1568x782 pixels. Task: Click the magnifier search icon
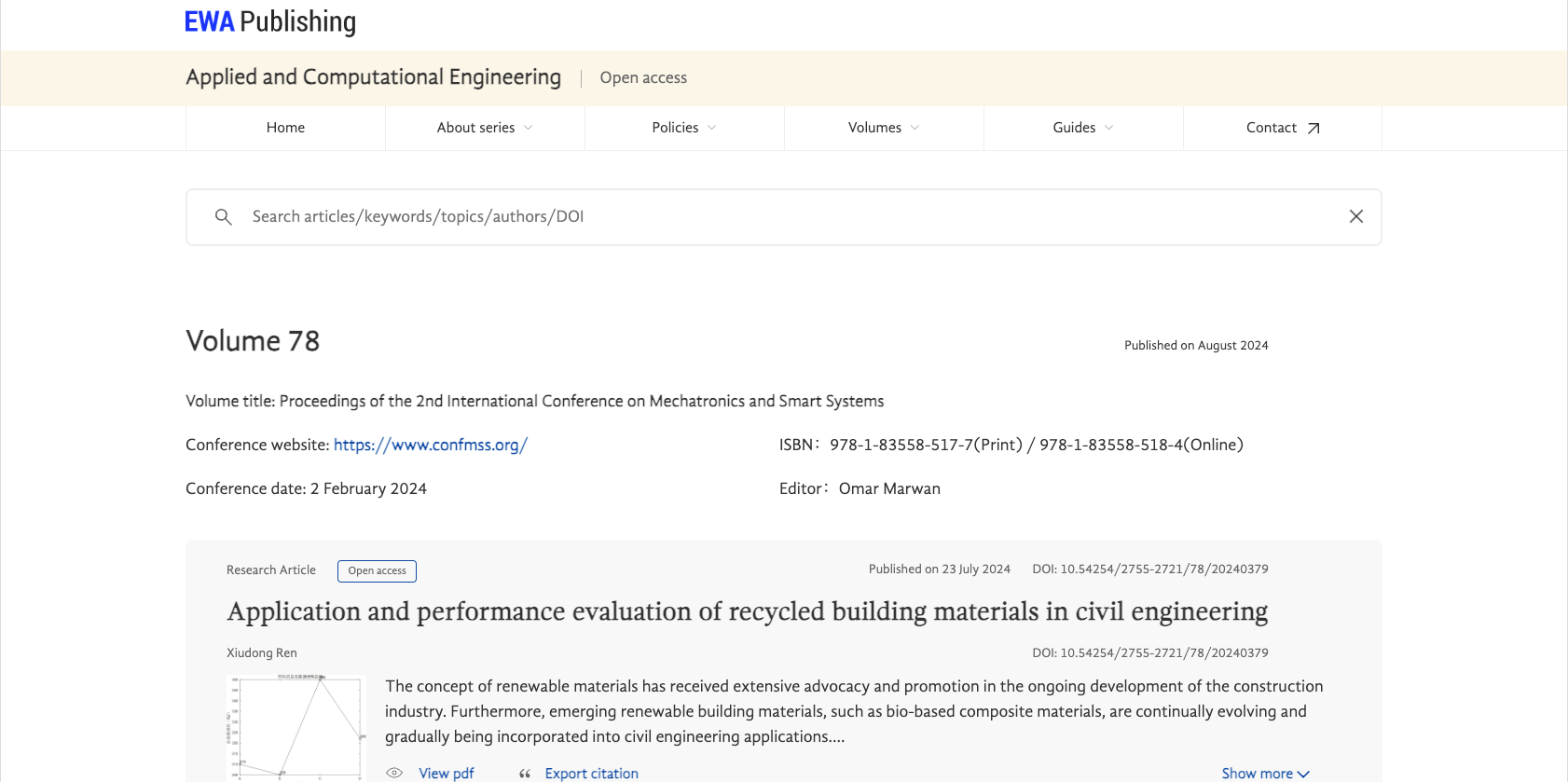tap(223, 217)
